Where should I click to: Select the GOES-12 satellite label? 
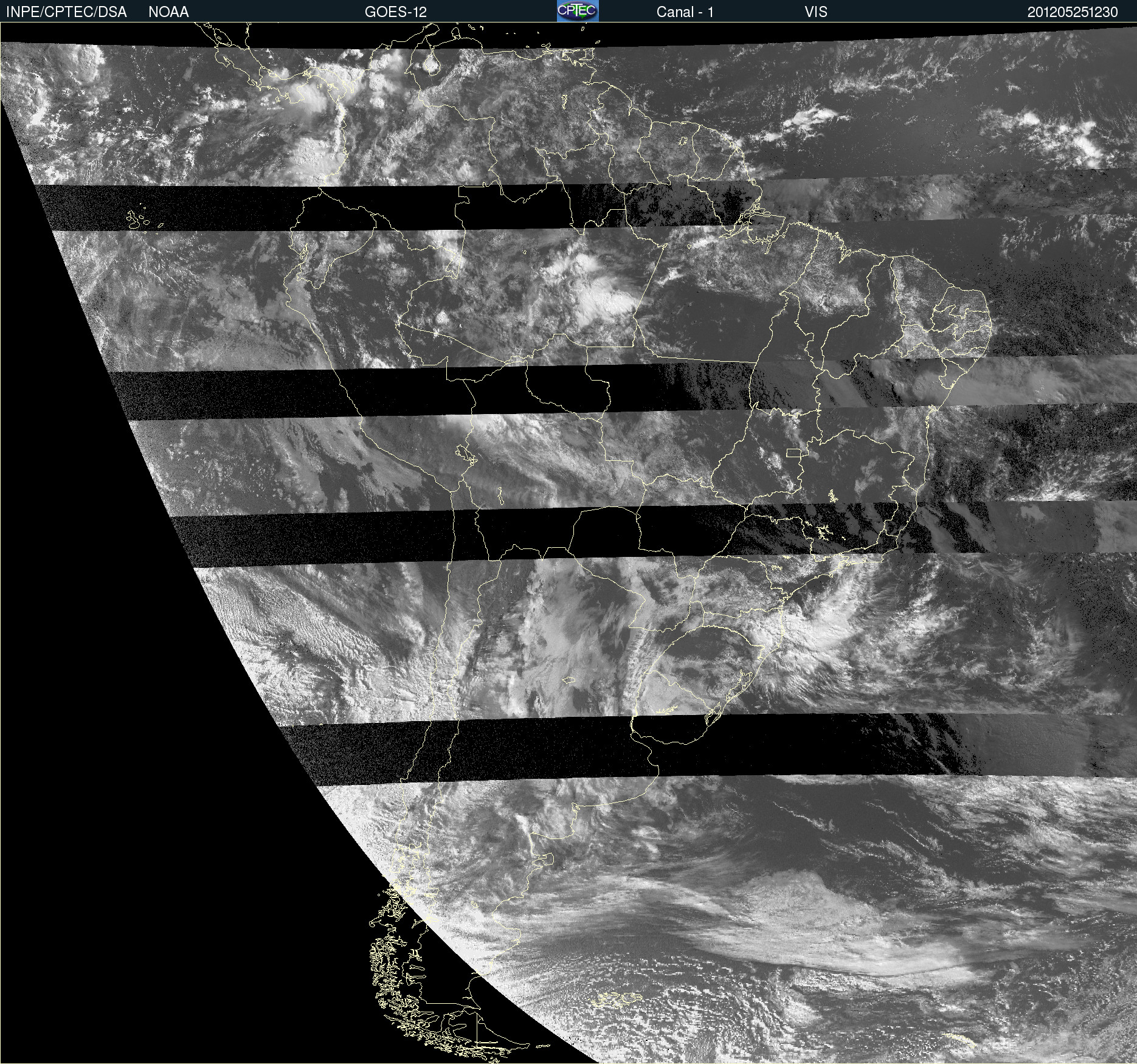click(x=396, y=12)
